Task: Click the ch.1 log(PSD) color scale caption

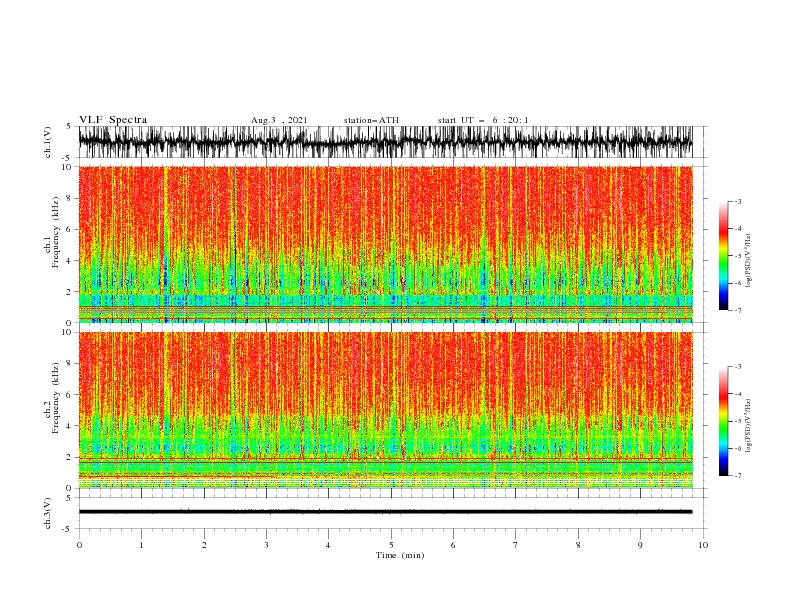Action: click(x=749, y=261)
